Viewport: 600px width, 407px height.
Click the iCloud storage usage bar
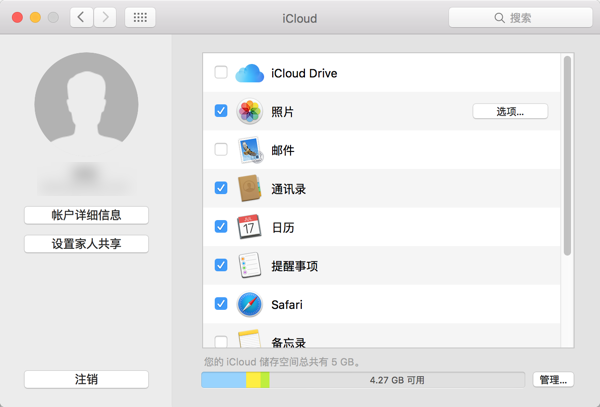(x=363, y=380)
